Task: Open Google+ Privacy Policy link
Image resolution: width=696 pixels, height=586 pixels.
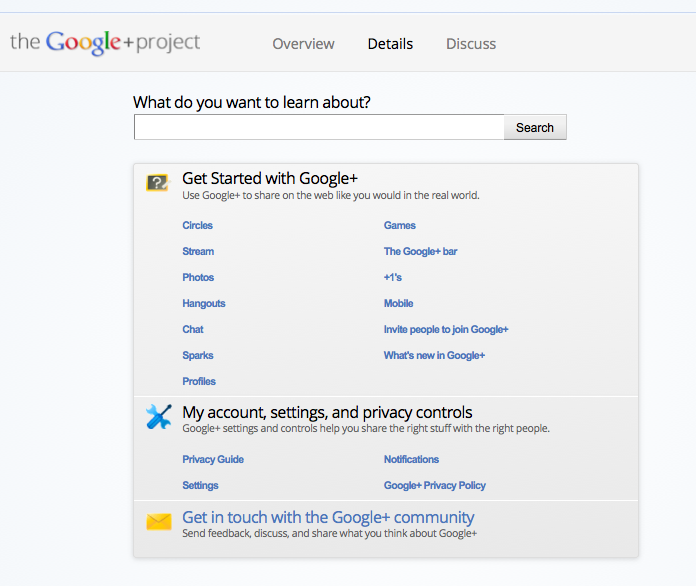Action: [435, 486]
